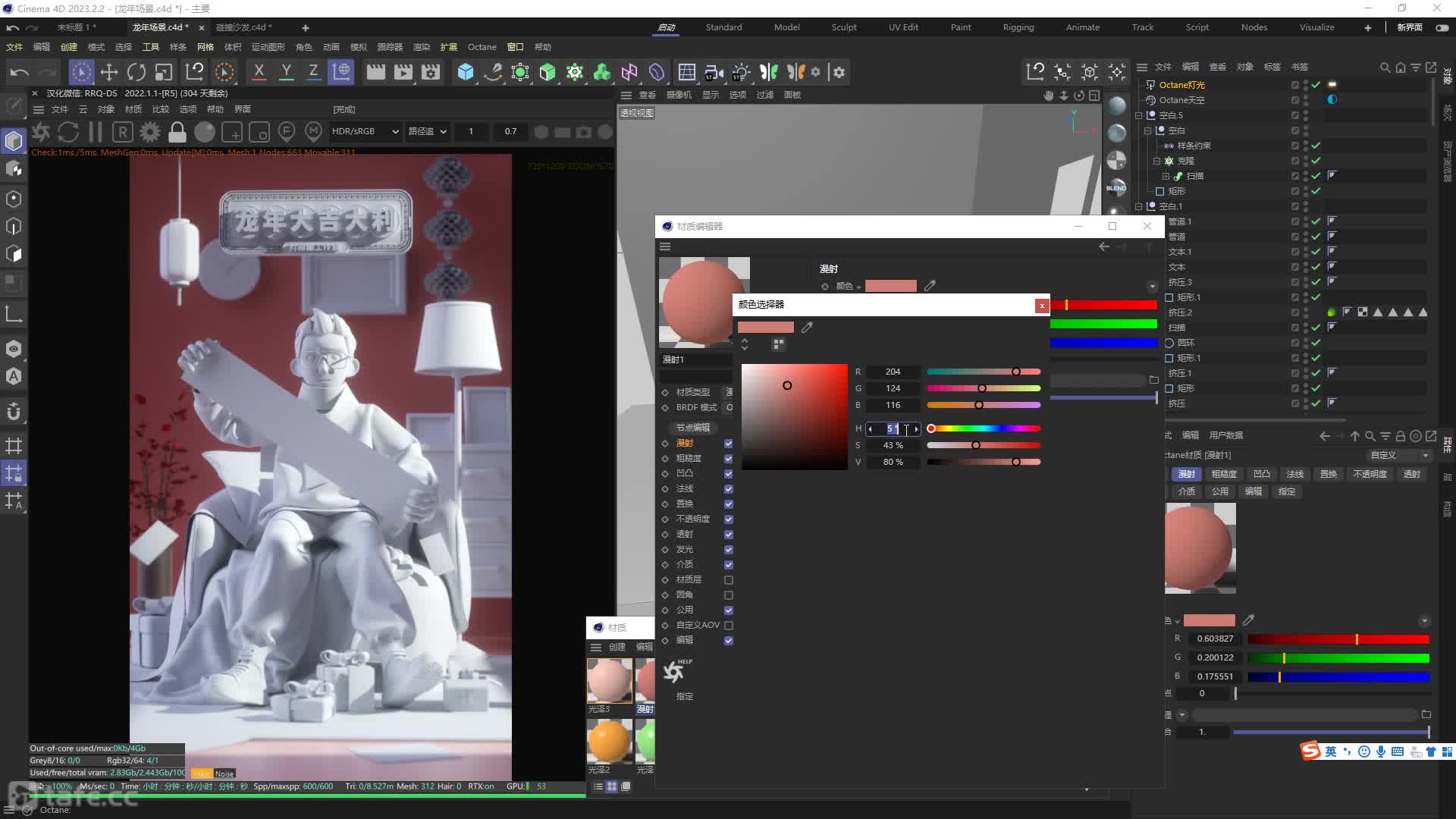Click the eyedropper in the color picker dialog
This screenshot has width=1456, height=819.
click(x=807, y=328)
